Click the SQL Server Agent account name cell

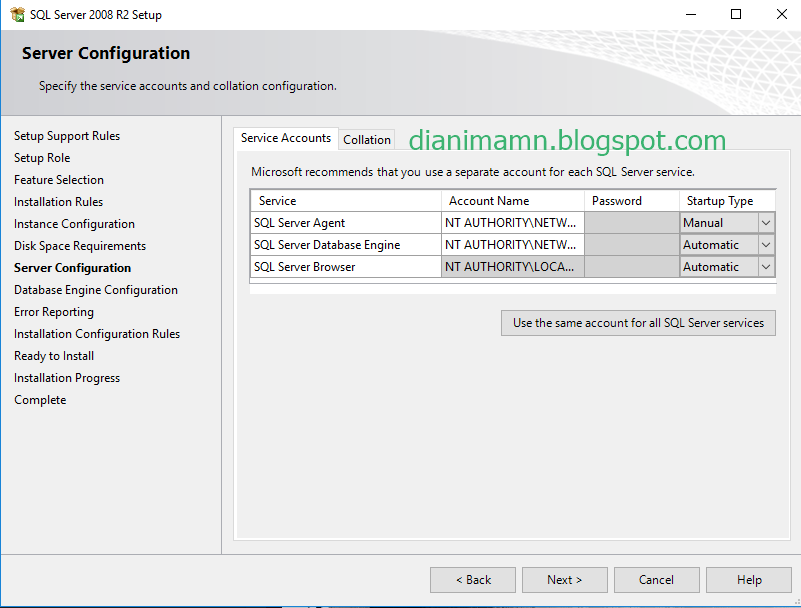pyautogui.click(x=512, y=222)
